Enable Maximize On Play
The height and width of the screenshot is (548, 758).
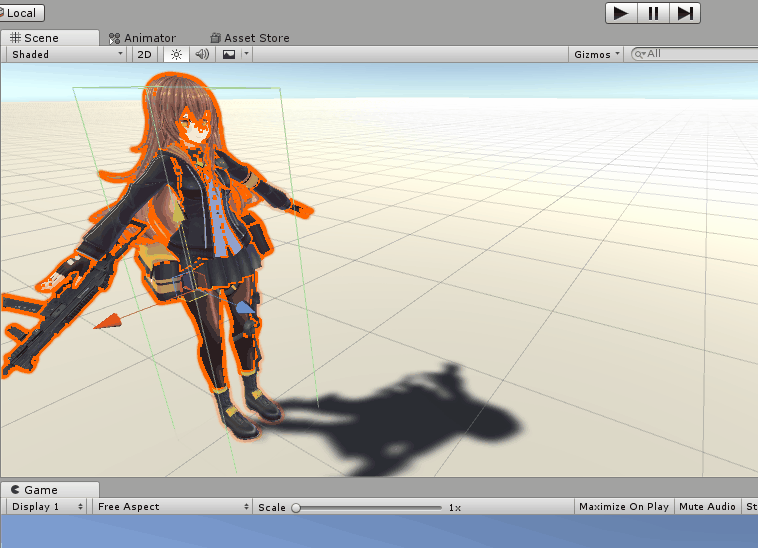tap(624, 507)
